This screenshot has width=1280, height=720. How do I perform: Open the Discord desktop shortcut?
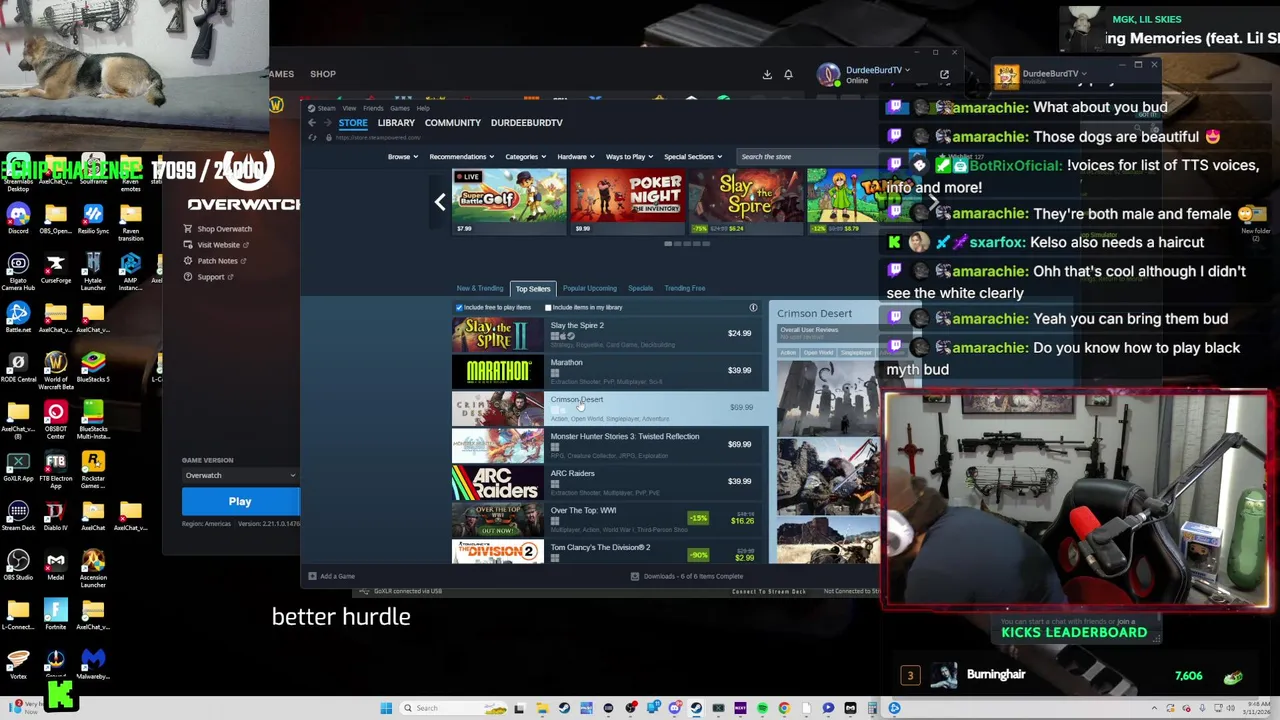point(18,218)
